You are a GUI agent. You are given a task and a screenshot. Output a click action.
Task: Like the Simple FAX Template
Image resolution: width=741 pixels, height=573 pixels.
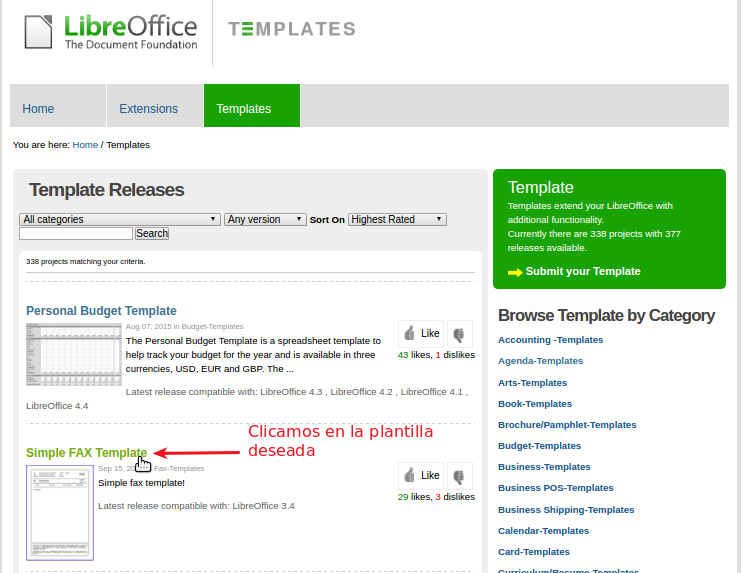[x=421, y=475]
